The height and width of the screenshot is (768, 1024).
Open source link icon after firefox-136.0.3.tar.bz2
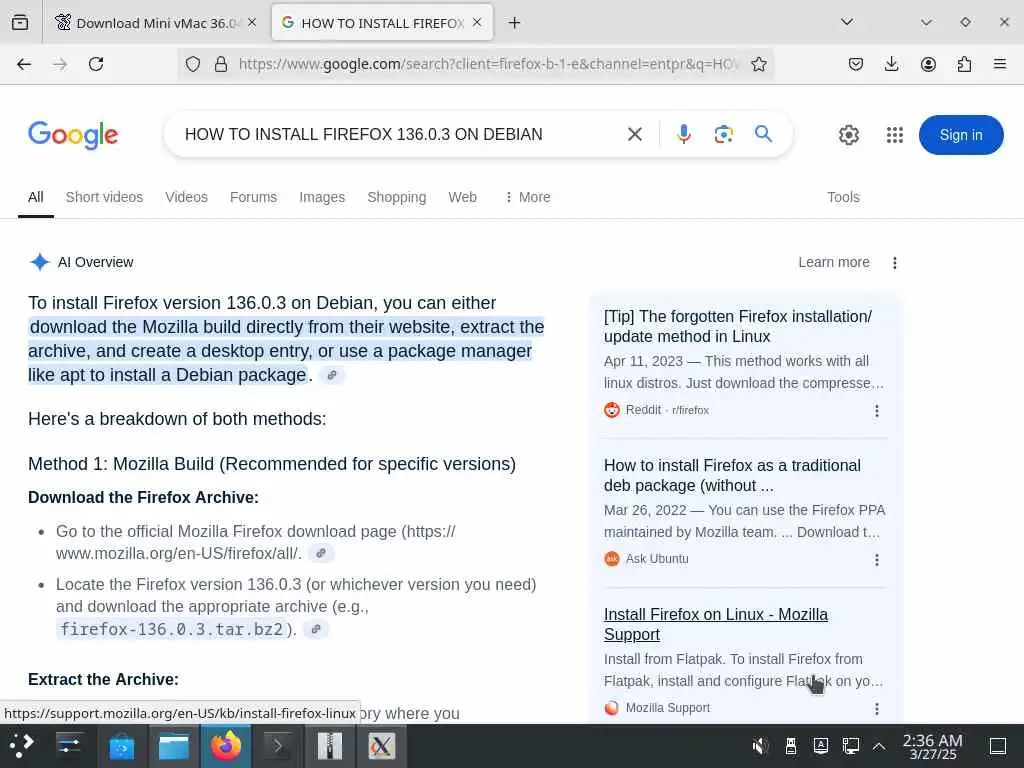316,629
